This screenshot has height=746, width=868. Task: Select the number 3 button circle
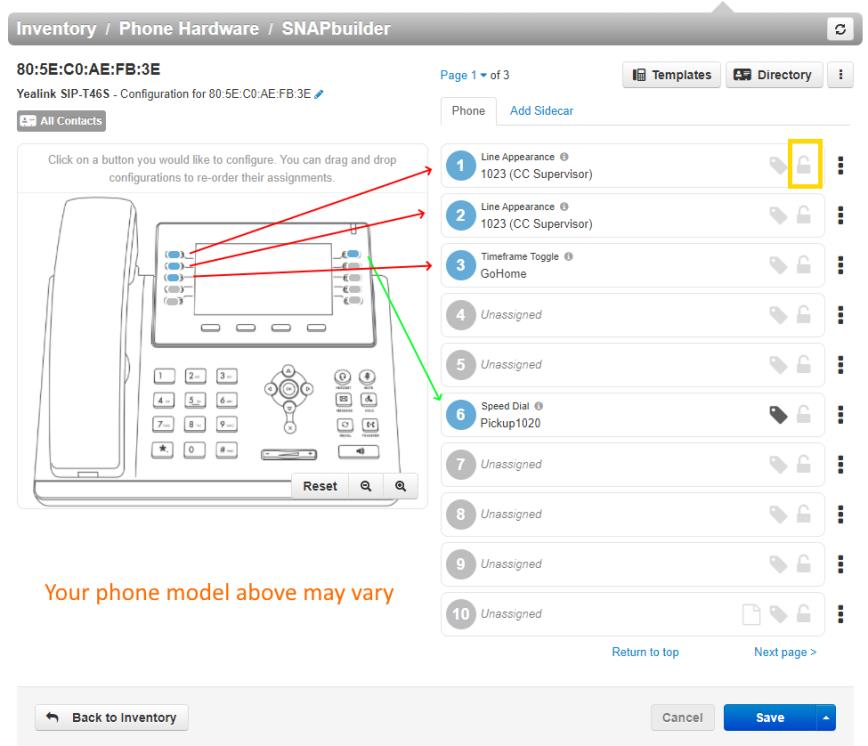pyautogui.click(x=461, y=265)
